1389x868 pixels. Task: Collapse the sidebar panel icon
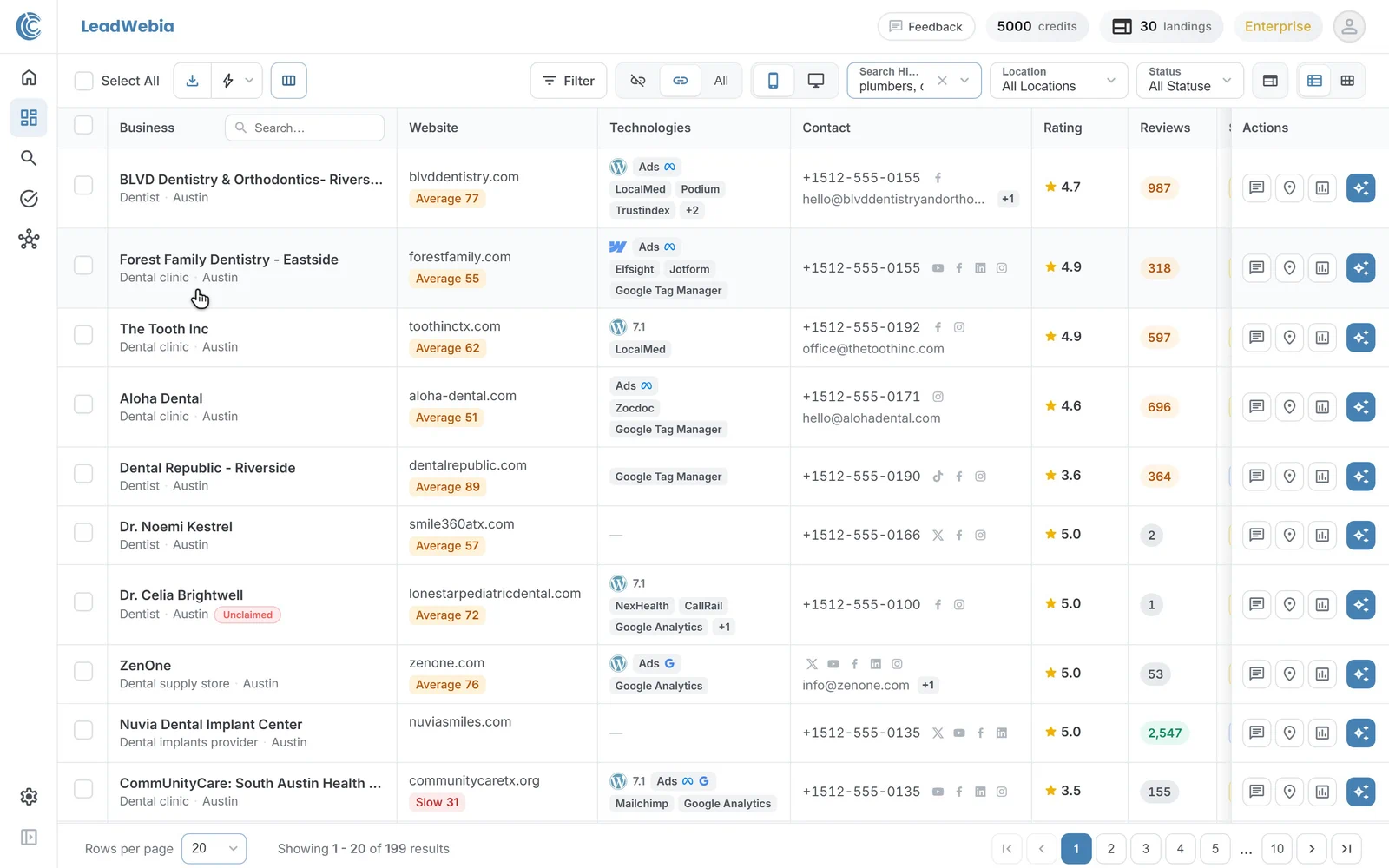point(29,838)
